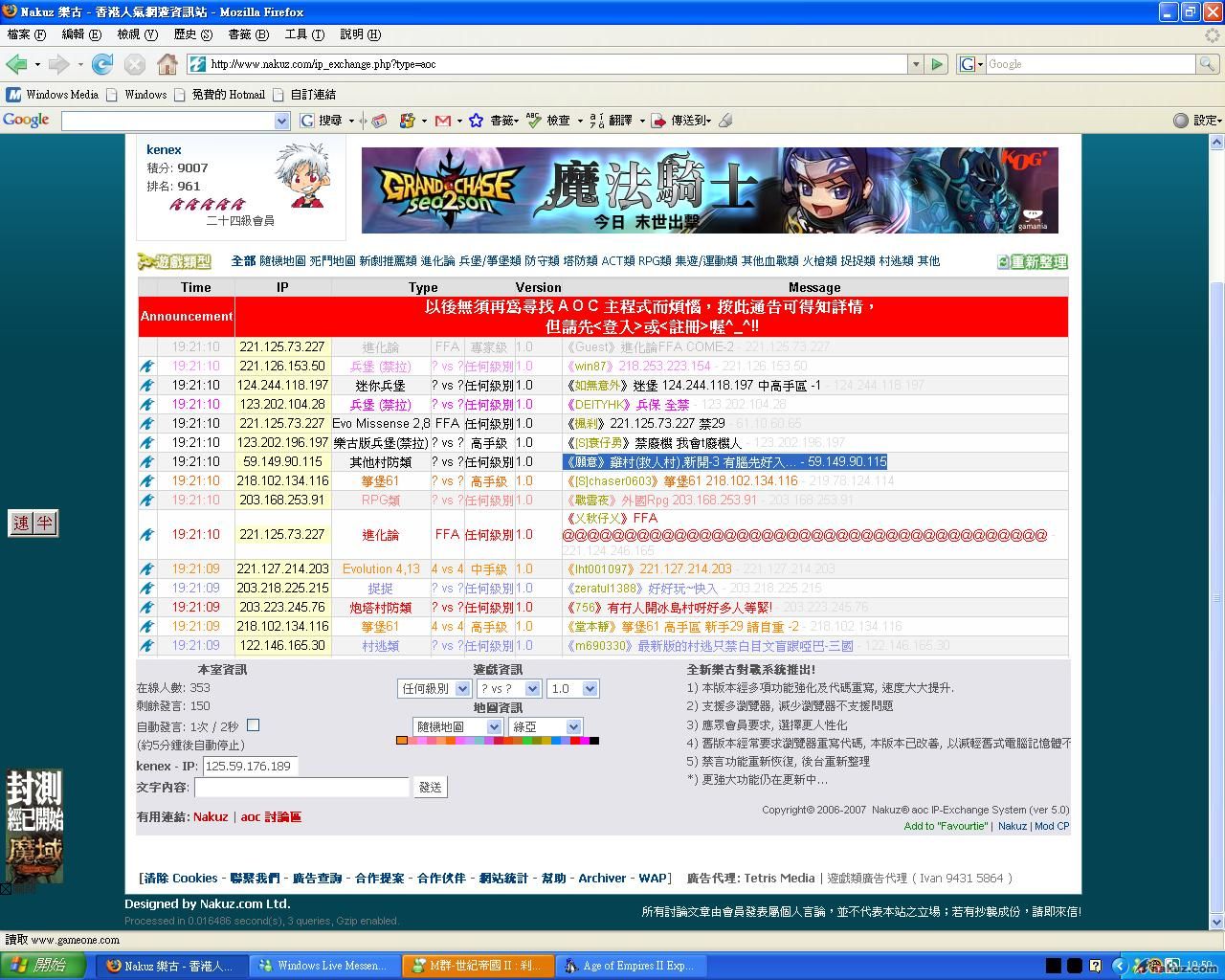1225x980 pixels.
Task: Open the 任何級別 skill level dropdown
Action: pyautogui.click(x=434, y=689)
